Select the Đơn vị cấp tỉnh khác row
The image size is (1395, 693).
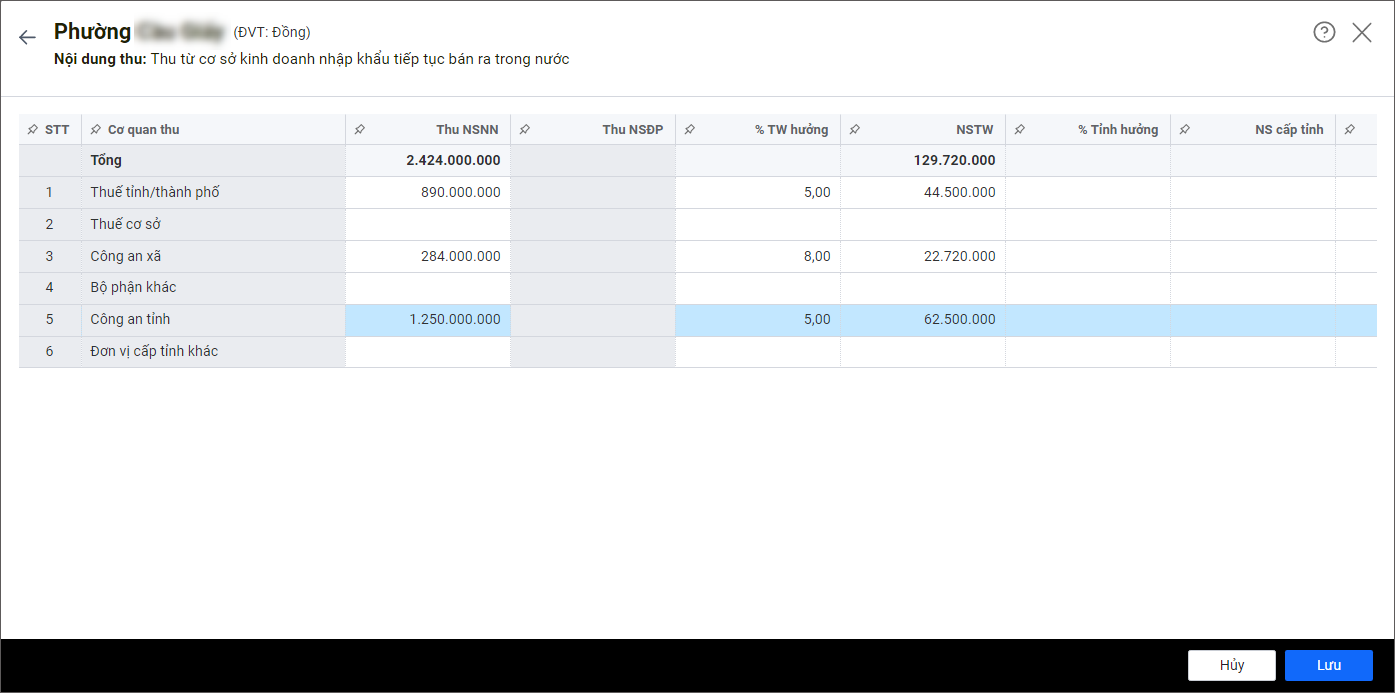click(x=154, y=352)
